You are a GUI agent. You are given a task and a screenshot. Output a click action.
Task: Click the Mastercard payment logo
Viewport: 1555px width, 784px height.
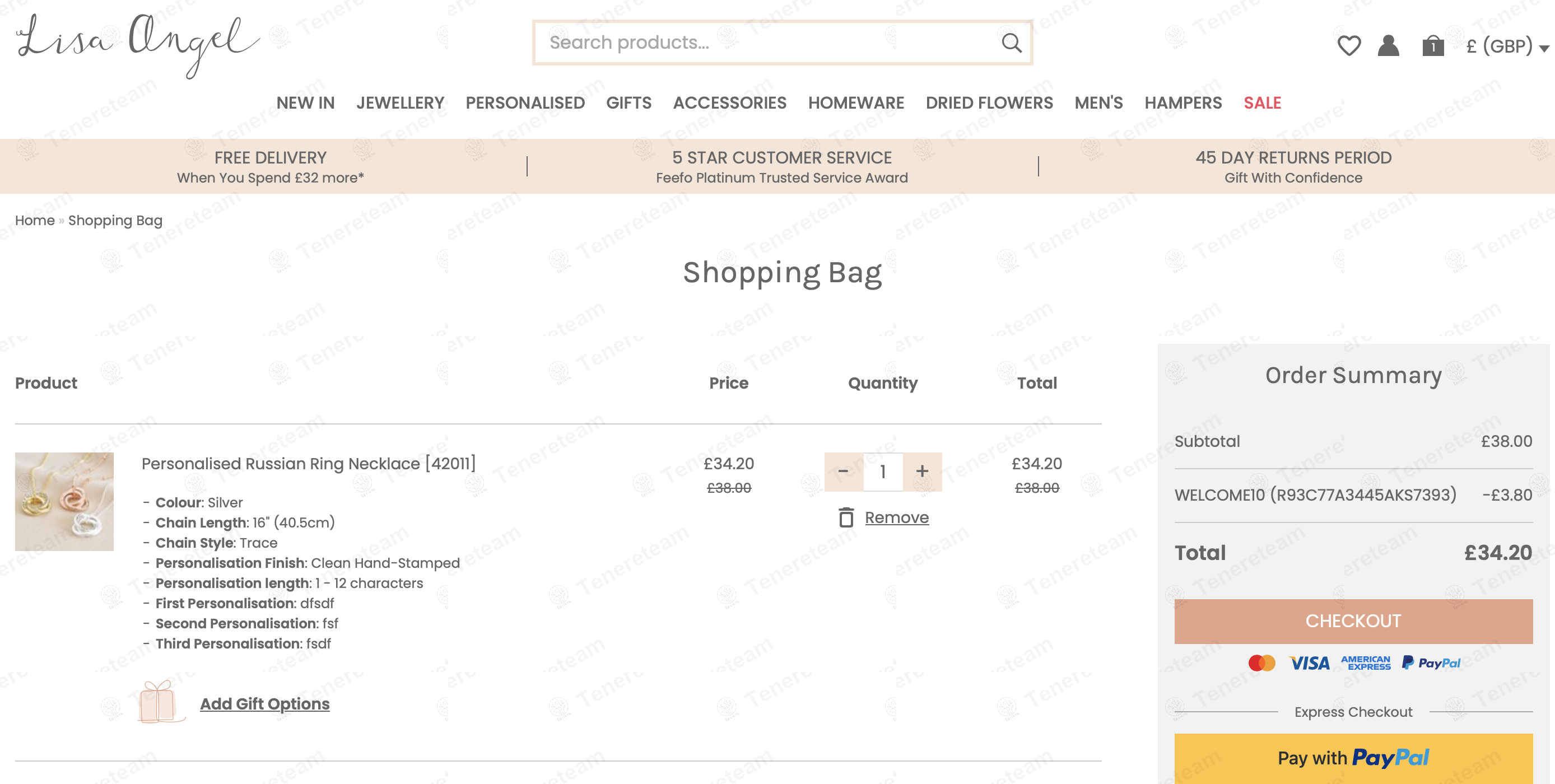pyautogui.click(x=1261, y=662)
